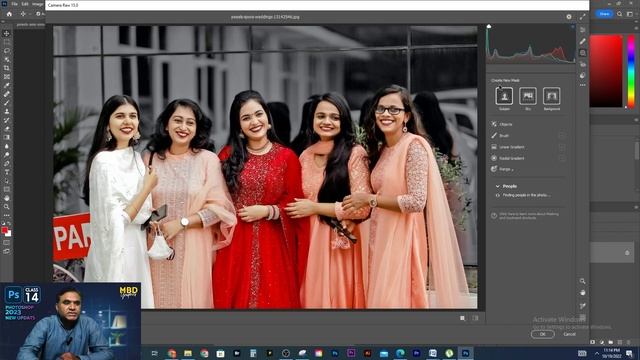
Task: Select the Zoom tool in Photoshop toolbar
Action: coord(6,207)
